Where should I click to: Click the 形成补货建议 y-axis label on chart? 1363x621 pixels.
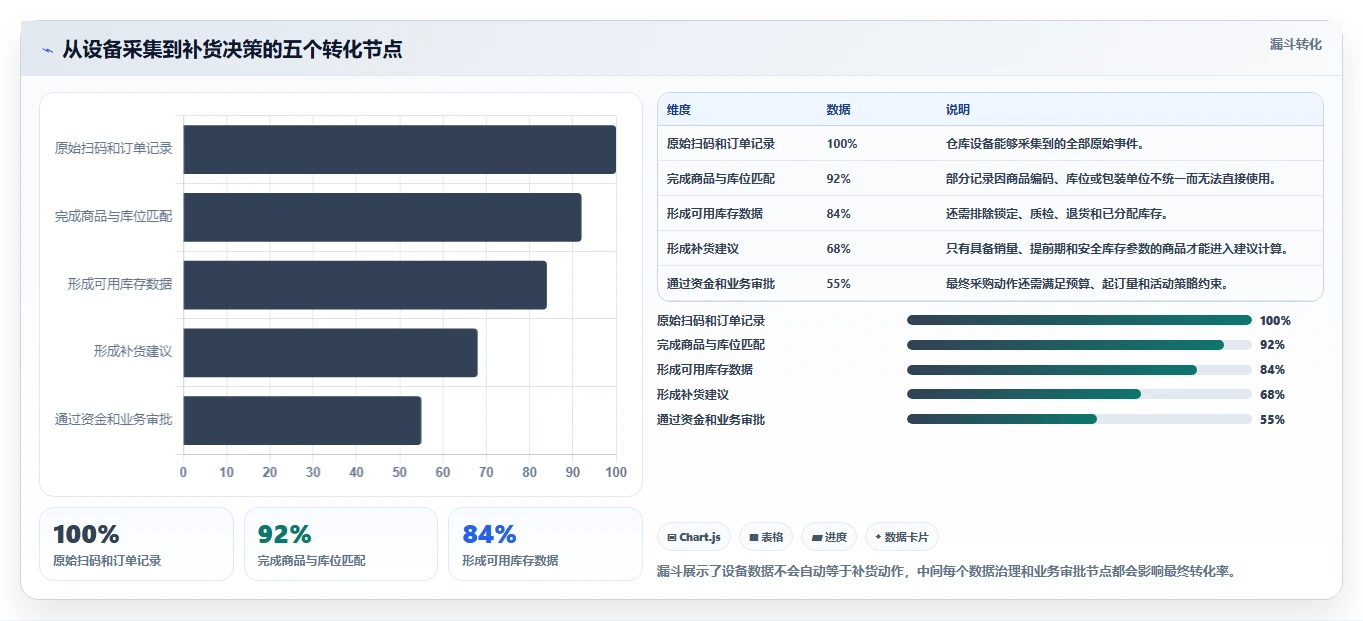point(133,352)
